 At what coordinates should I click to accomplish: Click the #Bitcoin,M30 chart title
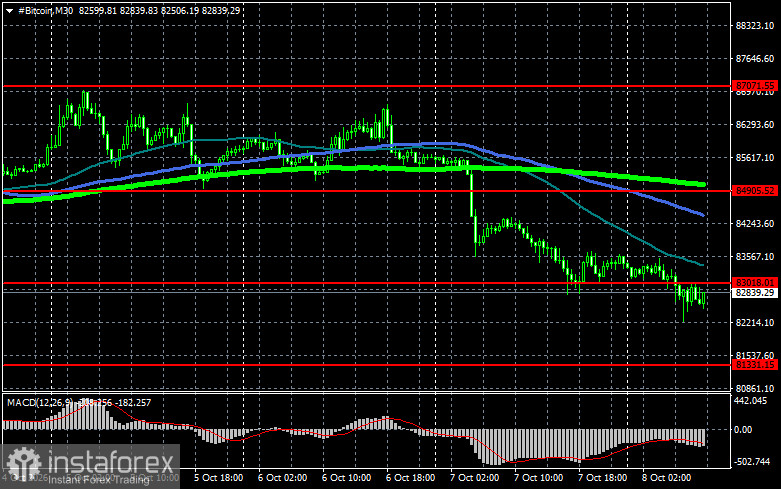(45, 10)
